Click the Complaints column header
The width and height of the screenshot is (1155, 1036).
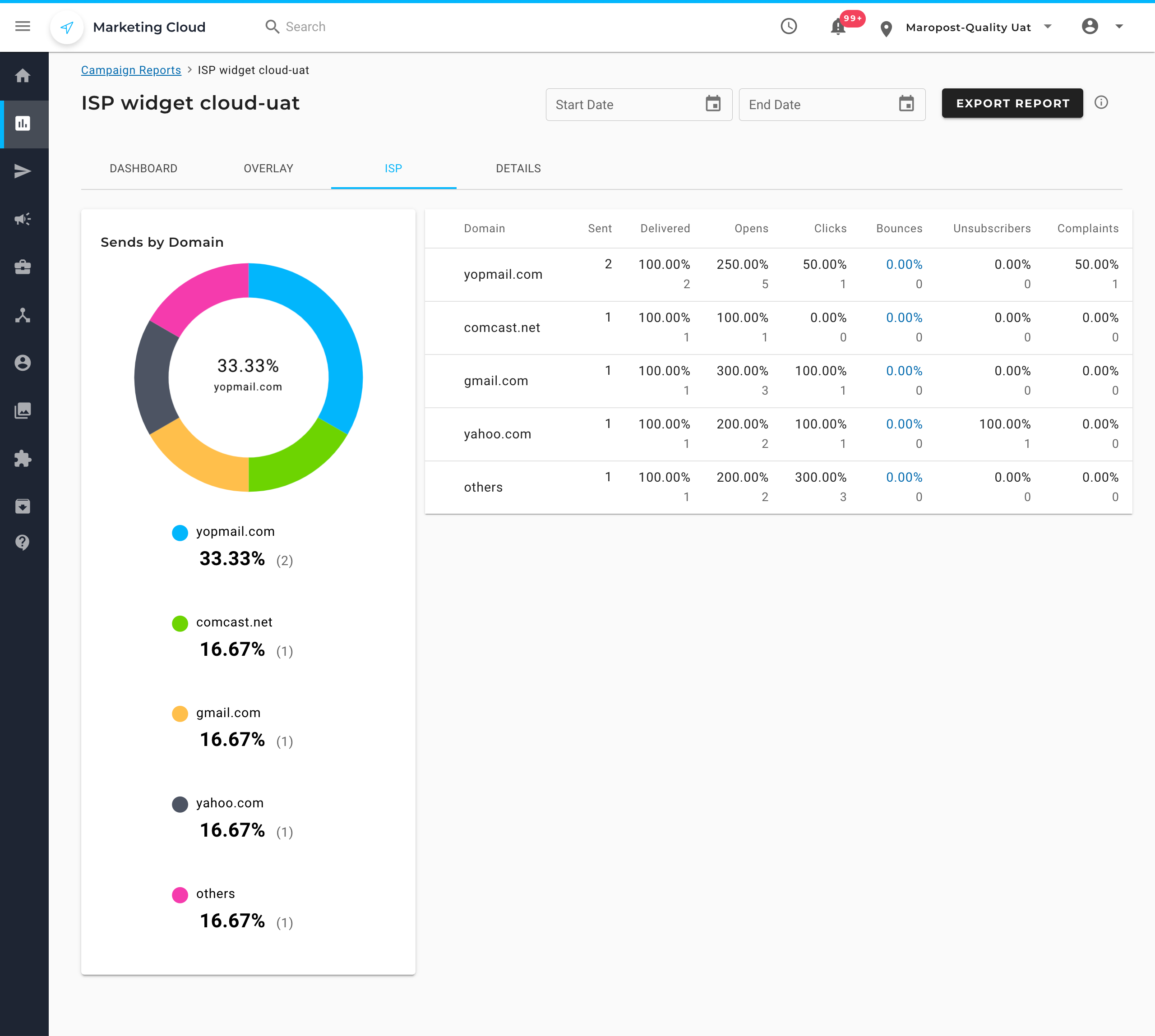pos(1088,228)
